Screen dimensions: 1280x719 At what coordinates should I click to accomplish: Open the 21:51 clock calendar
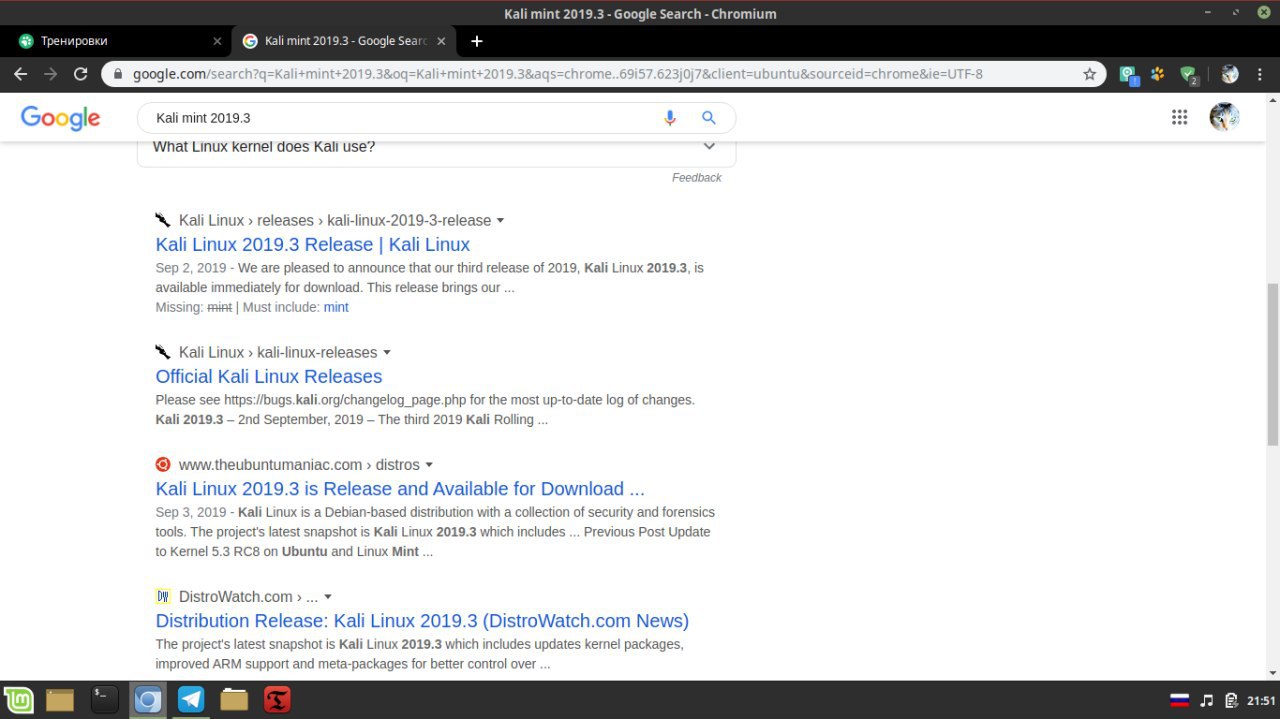(x=1261, y=700)
